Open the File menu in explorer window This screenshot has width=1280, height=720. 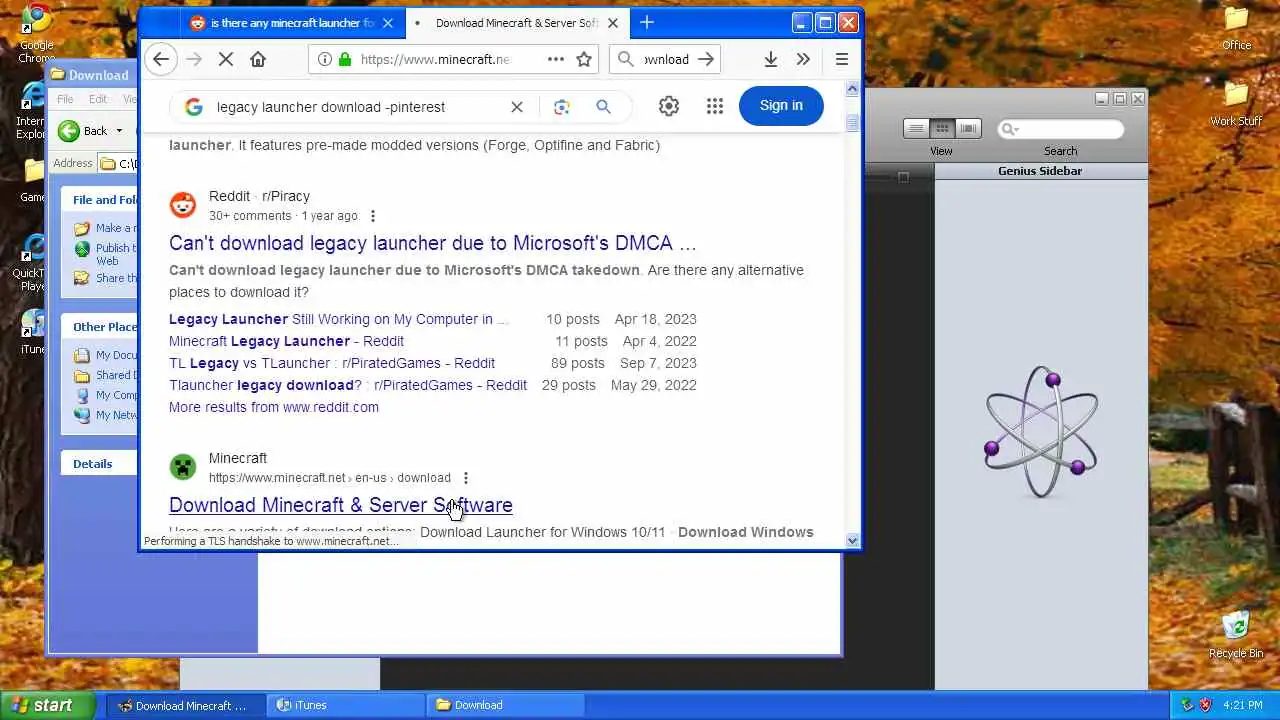pos(65,99)
